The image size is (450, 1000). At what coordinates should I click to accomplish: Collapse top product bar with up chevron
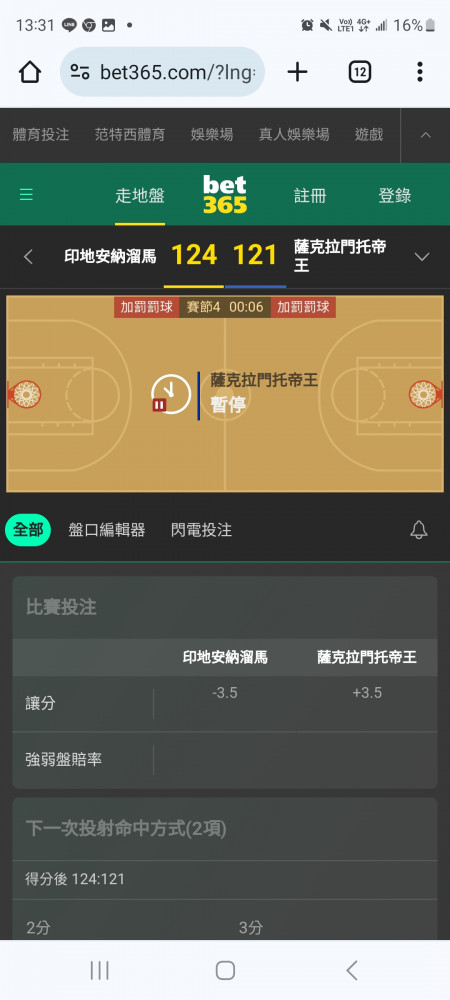point(426,135)
